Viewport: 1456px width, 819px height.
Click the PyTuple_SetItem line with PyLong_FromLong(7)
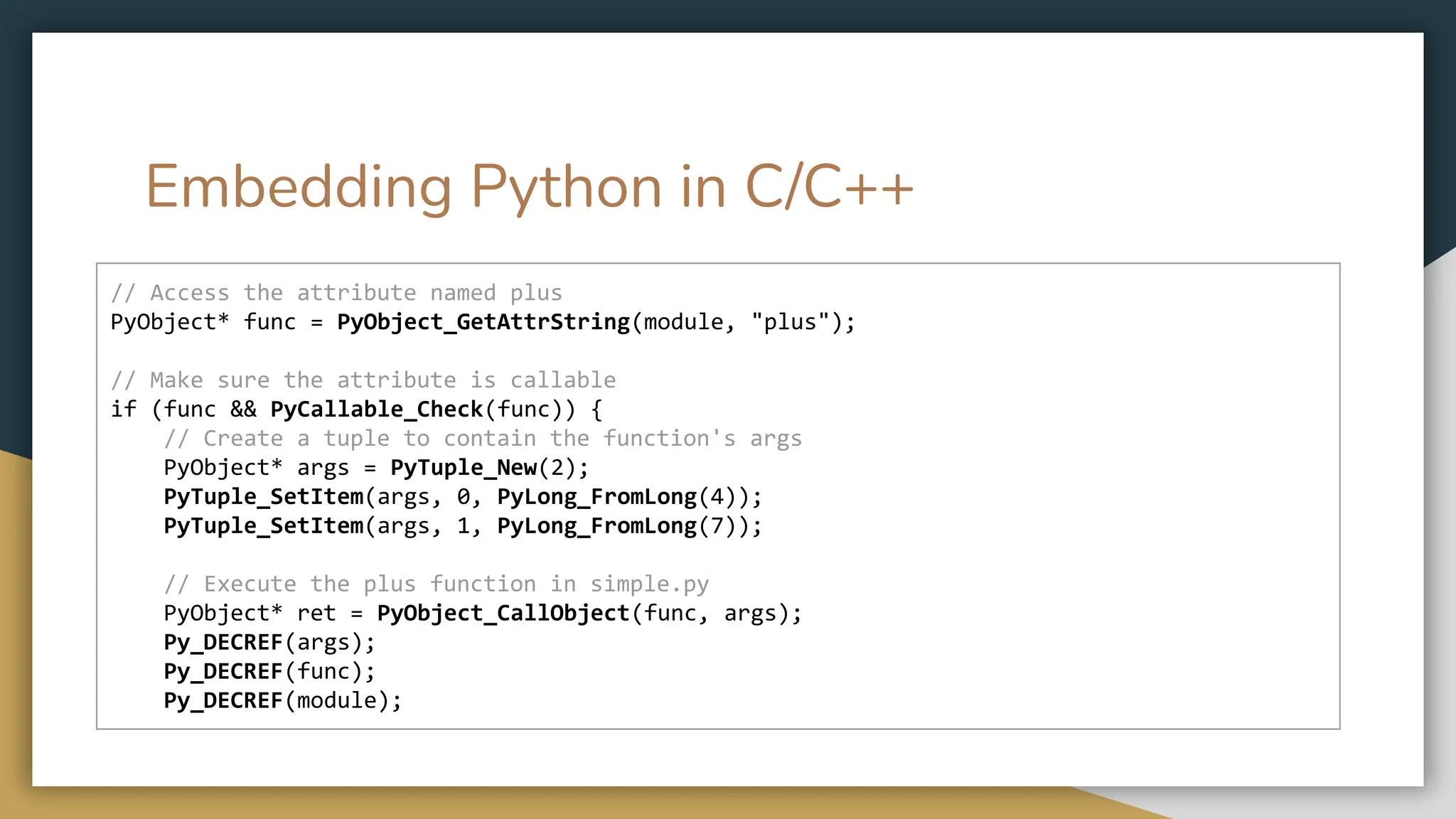(463, 526)
